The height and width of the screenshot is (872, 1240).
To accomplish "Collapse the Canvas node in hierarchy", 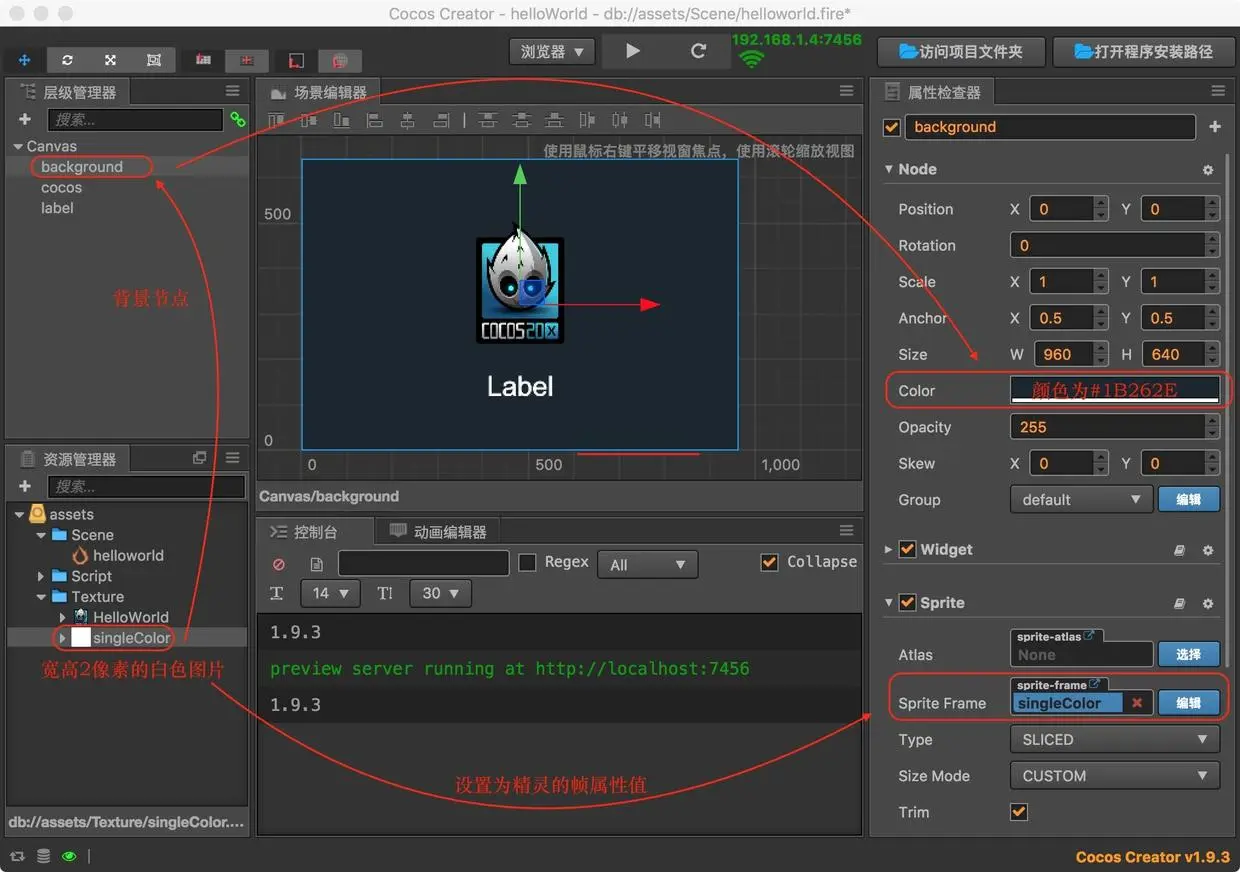I will coord(18,146).
